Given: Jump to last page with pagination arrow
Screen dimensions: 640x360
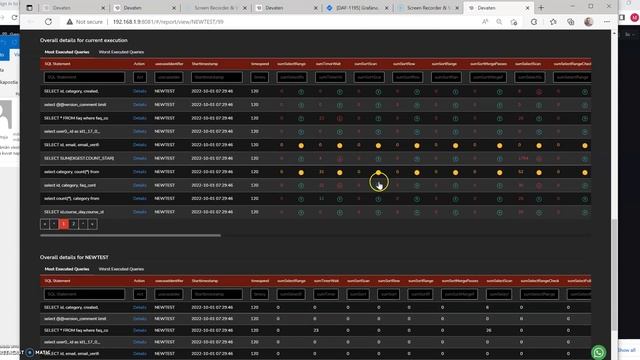Looking at the screenshot, I should (x=93, y=224).
